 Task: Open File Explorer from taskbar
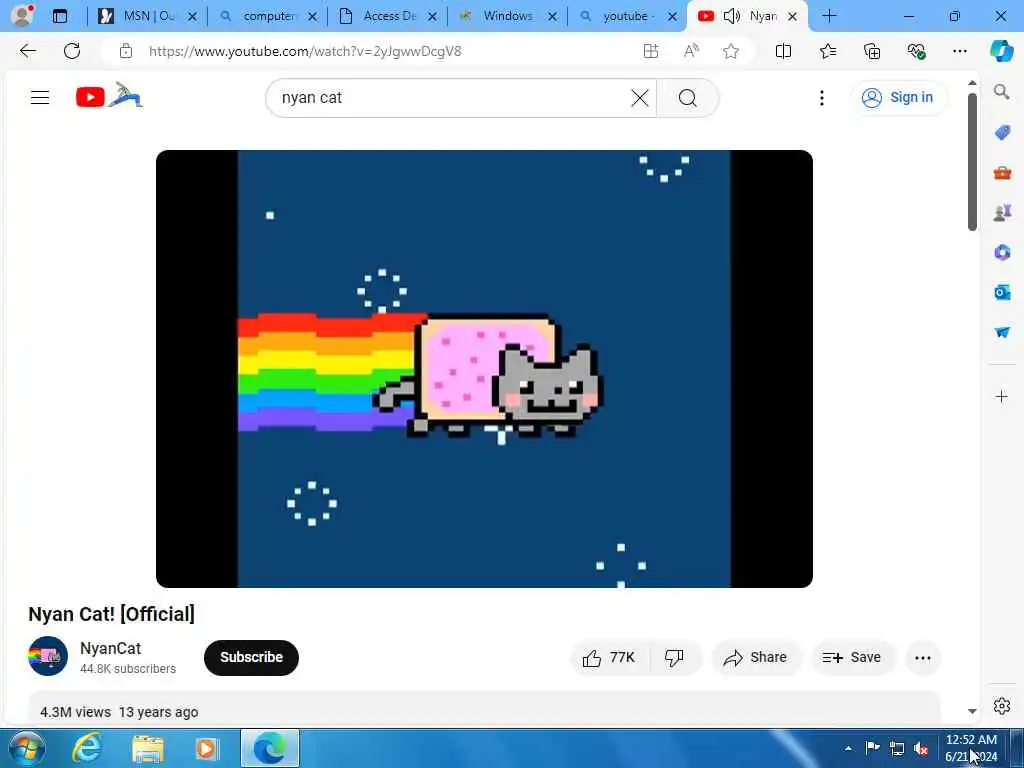(148, 749)
